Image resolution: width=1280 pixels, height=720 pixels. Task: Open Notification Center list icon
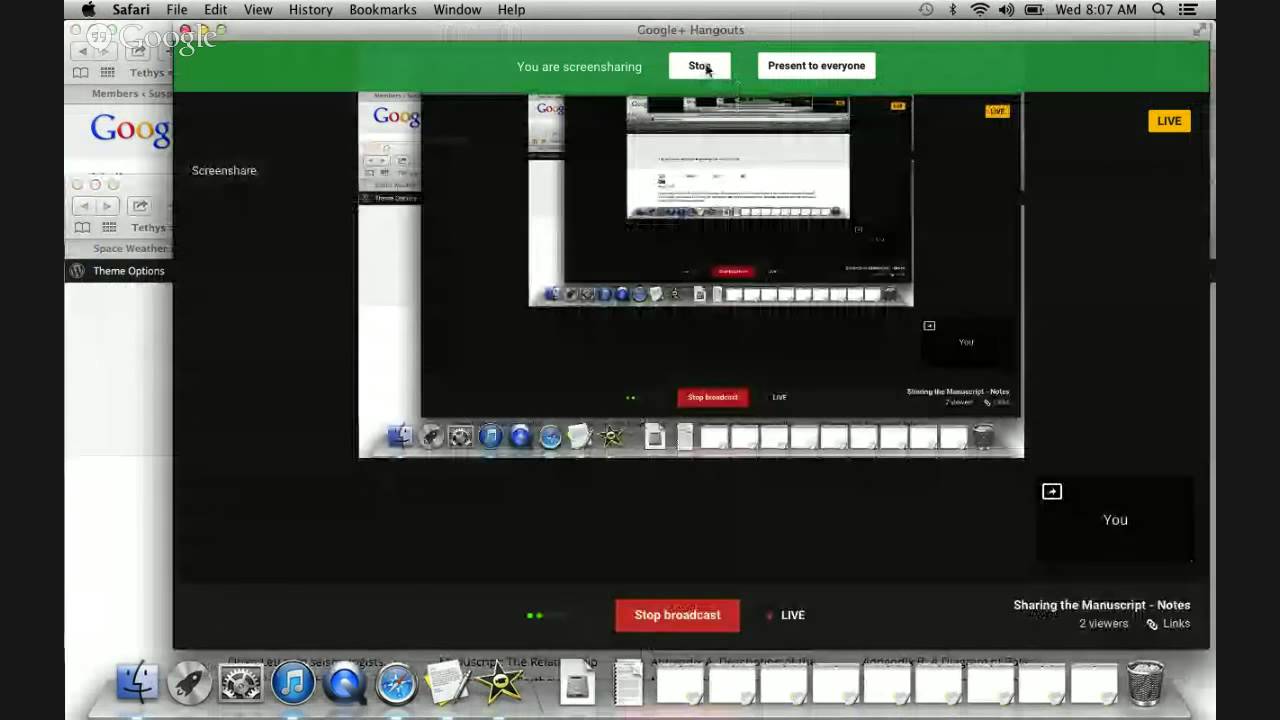pos(1188,10)
